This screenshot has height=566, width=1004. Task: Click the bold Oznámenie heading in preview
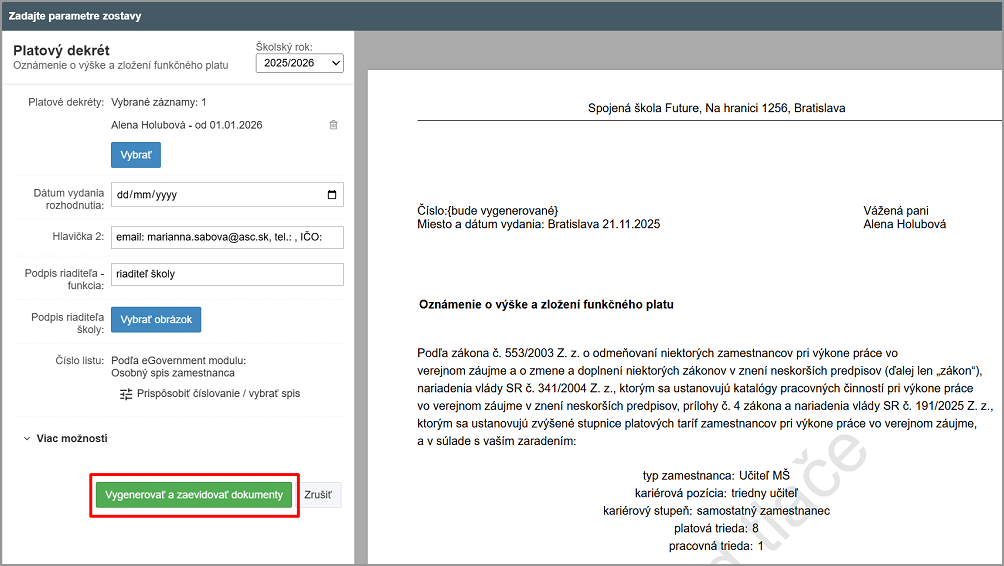pyautogui.click(x=546, y=304)
